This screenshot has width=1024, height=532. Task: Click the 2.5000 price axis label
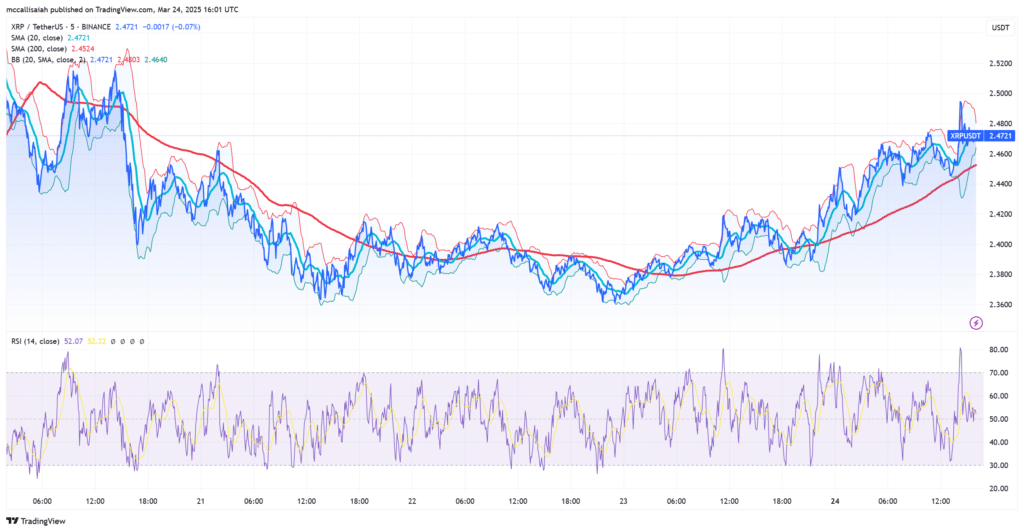coord(1000,93)
